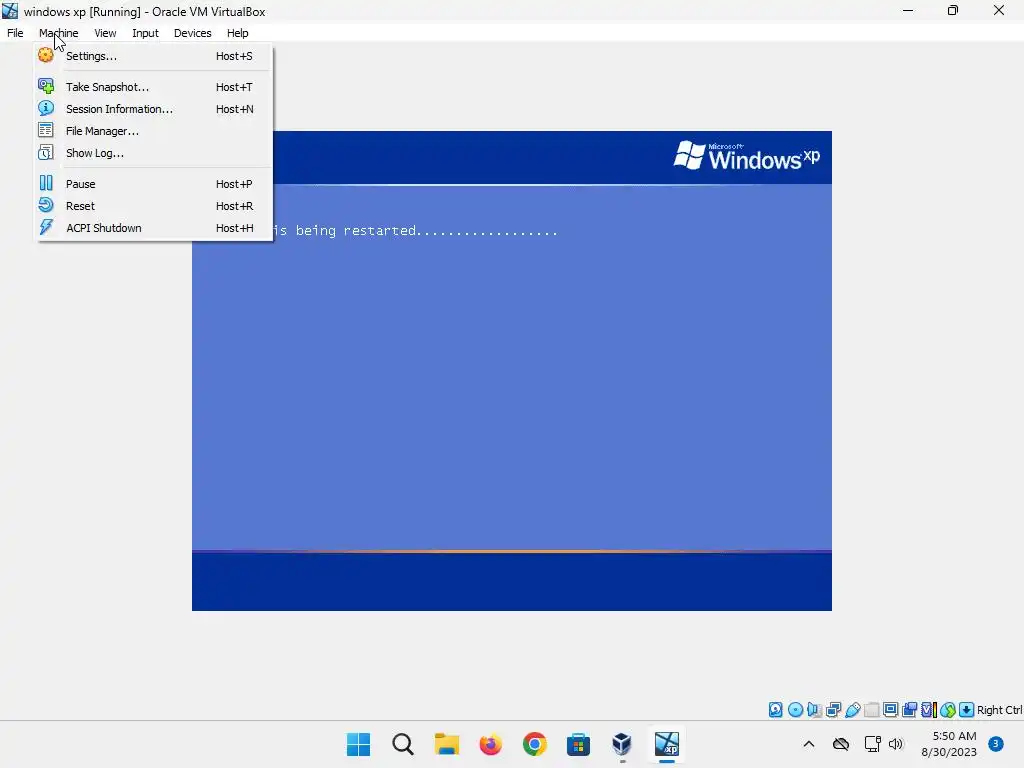This screenshot has height=768, width=1024.
Task: Click the recording status indicator icon
Action: pyautogui.click(x=909, y=710)
